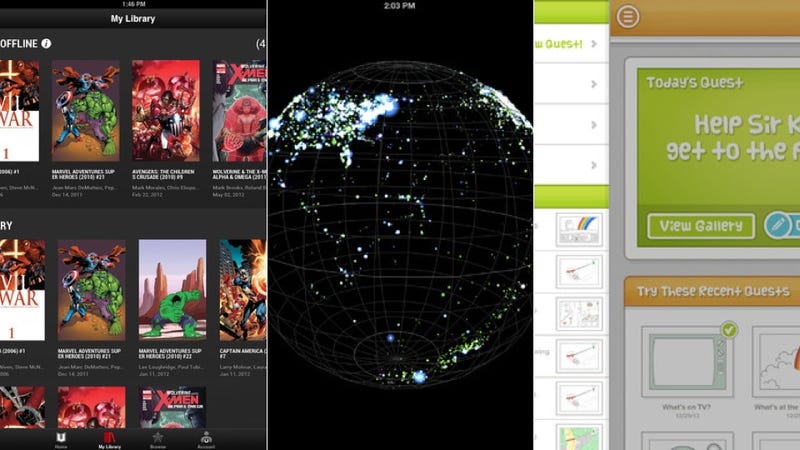Click the My Library tab label
800x450 pixels.
tap(109, 447)
